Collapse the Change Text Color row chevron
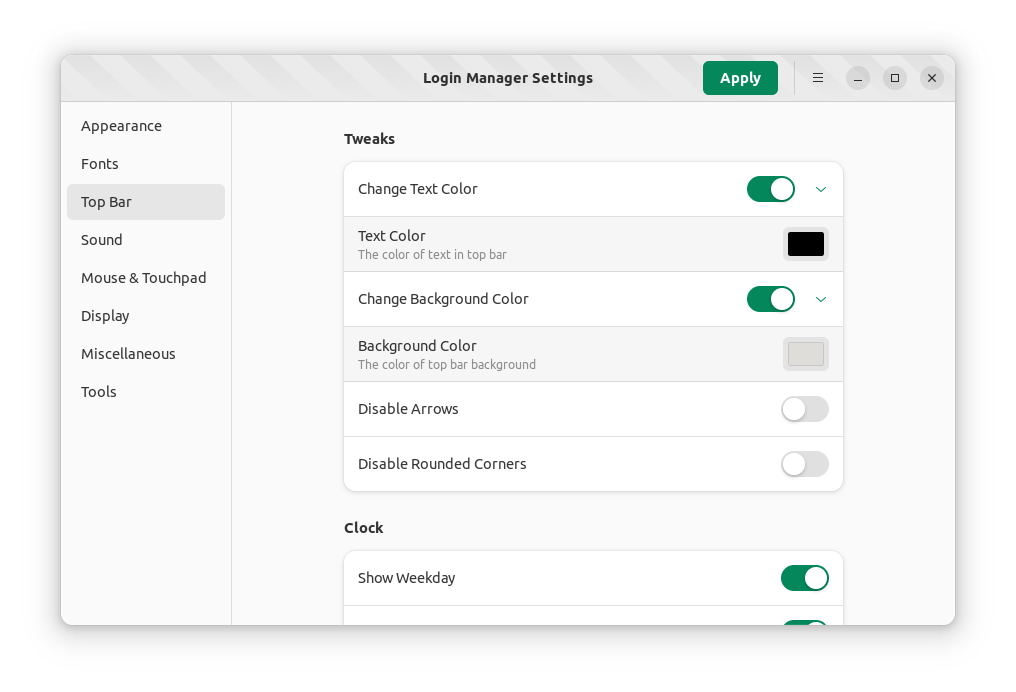The height and width of the screenshot is (692, 1016). click(x=821, y=189)
